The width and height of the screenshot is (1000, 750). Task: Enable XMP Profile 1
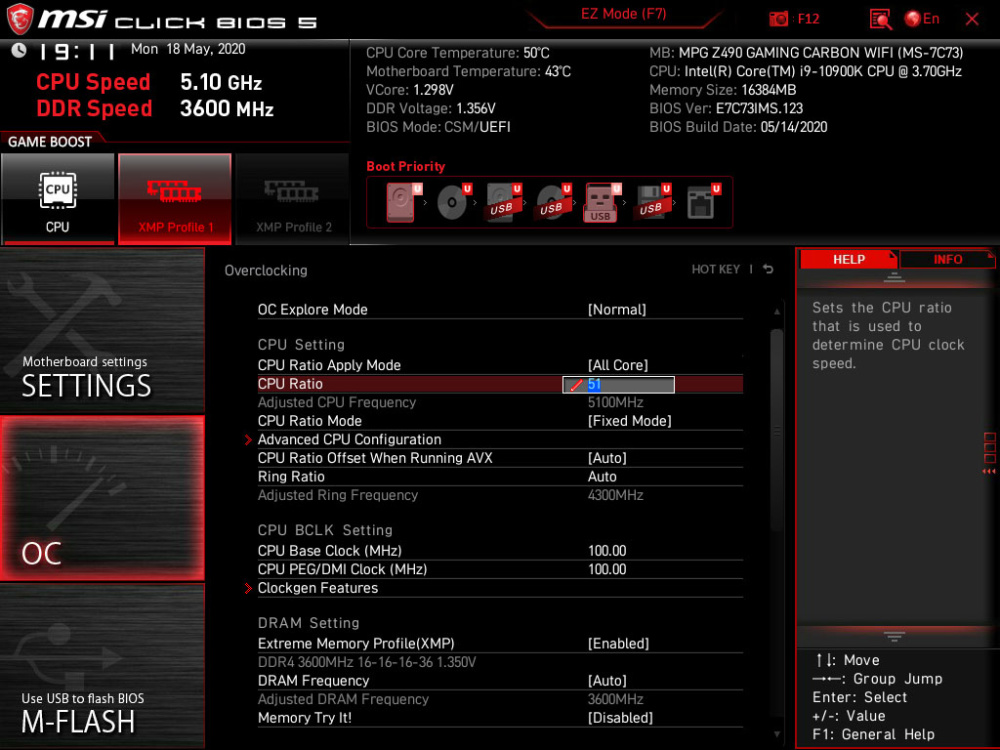[175, 198]
